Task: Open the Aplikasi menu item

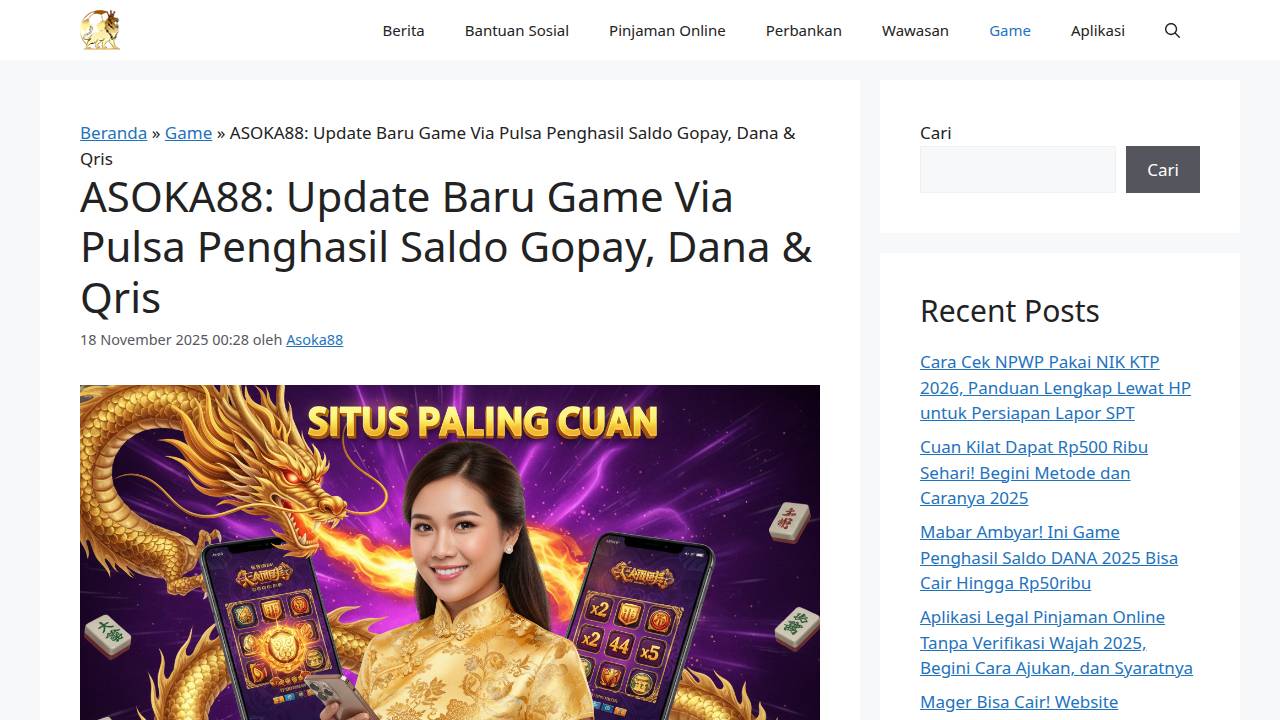Action: (1098, 30)
